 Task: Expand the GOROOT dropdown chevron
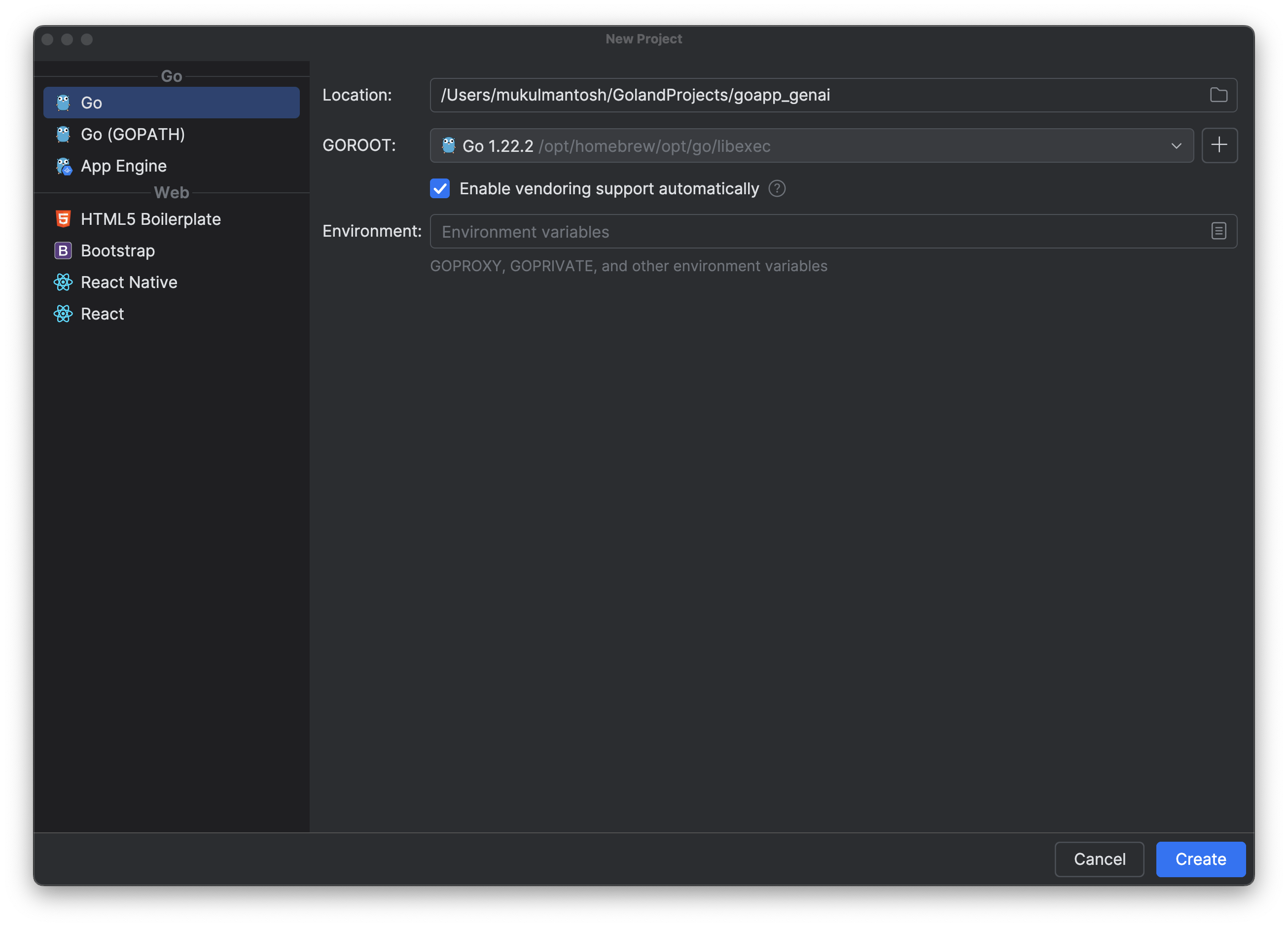(1176, 146)
